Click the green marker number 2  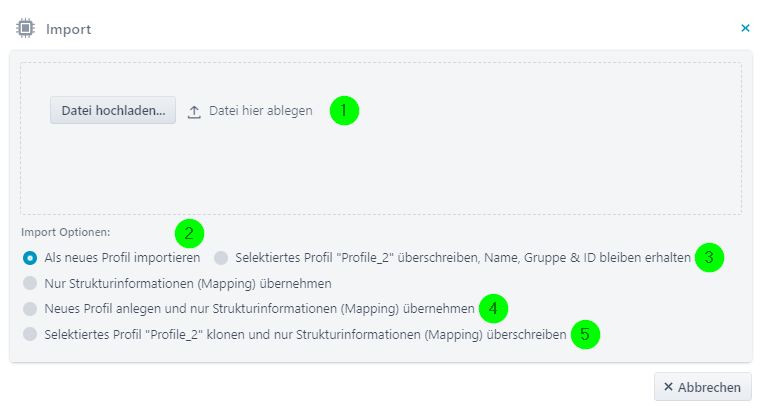[189, 234]
